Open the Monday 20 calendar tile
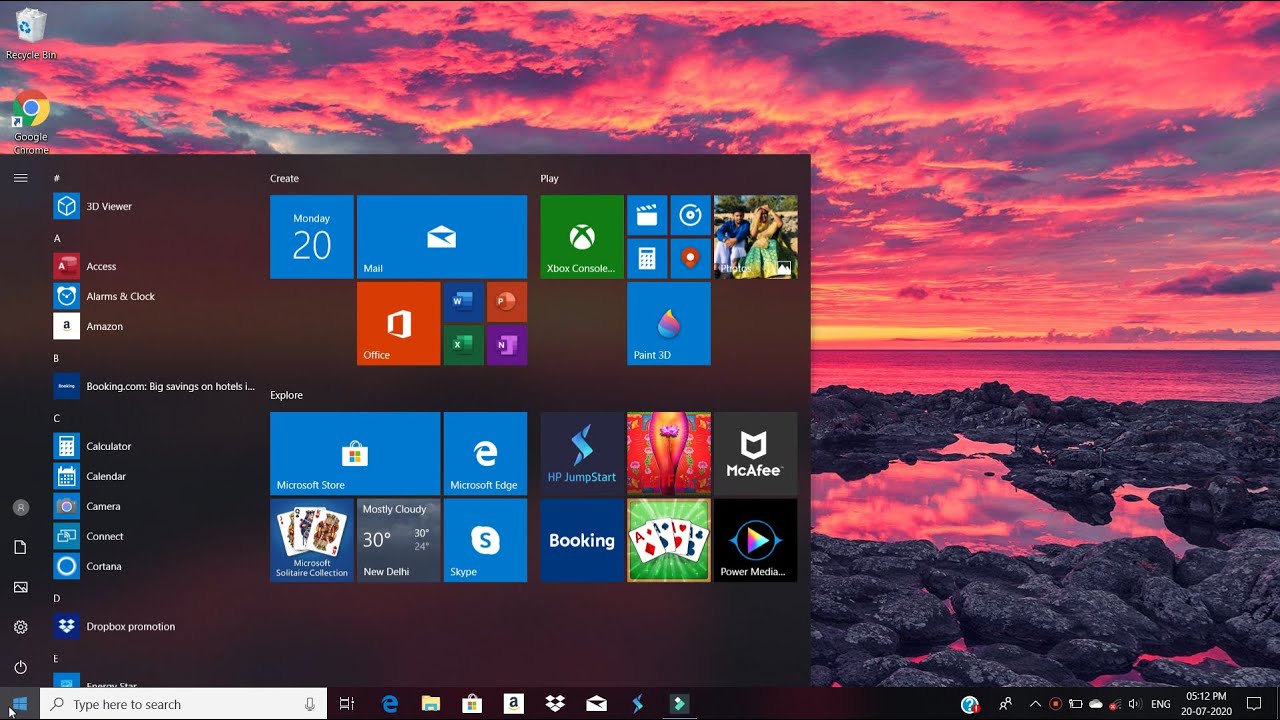 pyautogui.click(x=312, y=237)
